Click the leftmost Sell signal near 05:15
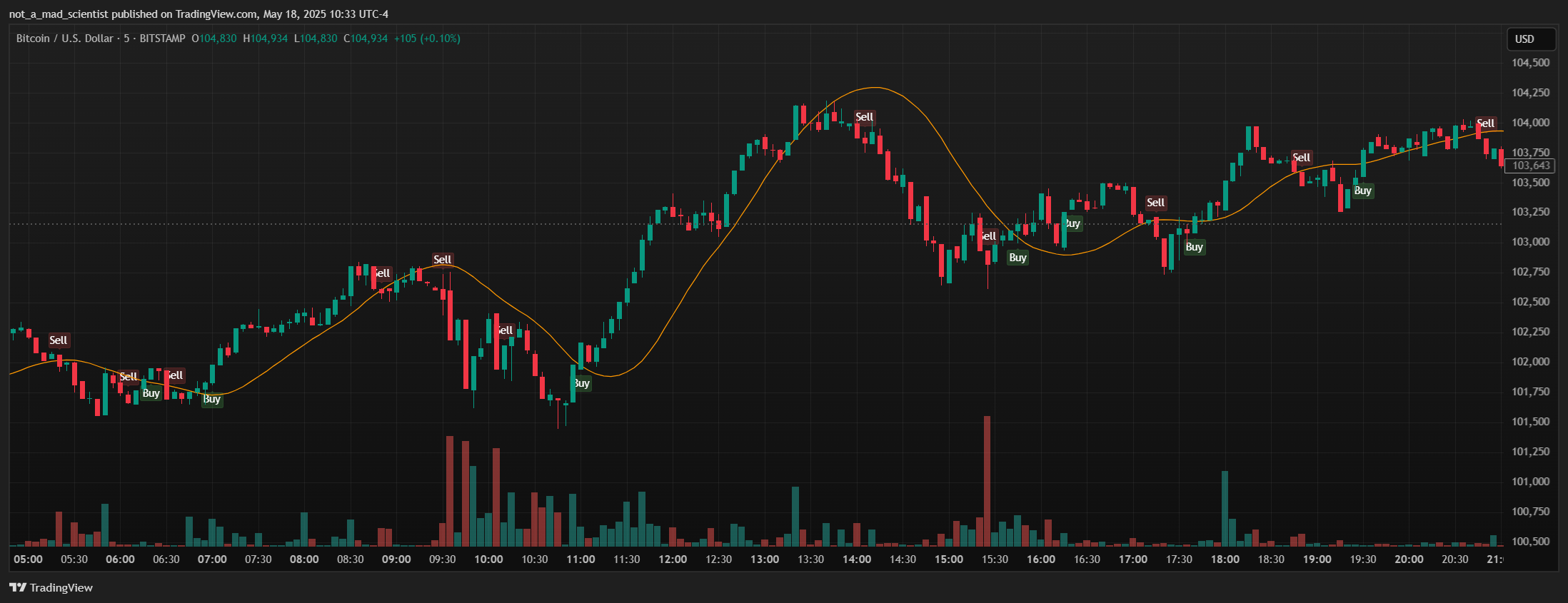This screenshot has height=603, width=1568. tap(59, 340)
